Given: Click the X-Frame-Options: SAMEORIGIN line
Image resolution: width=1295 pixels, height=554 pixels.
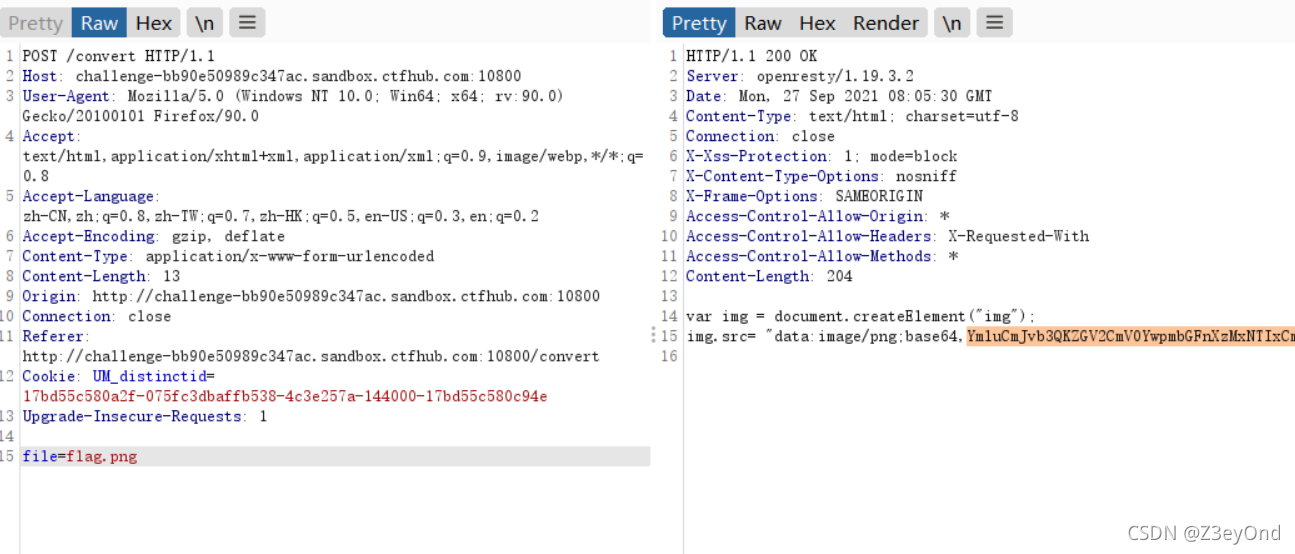Looking at the screenshot, I should point(805,196).
